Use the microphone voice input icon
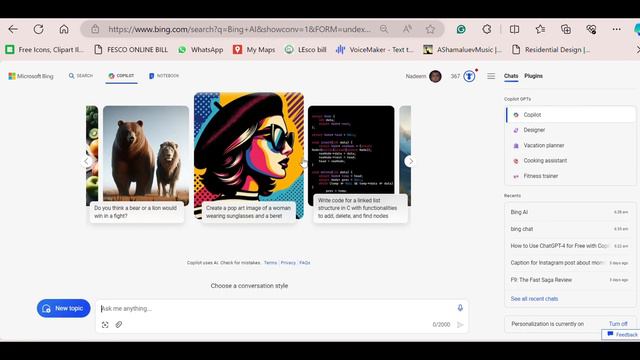Viewport: 640px width, 360px height. [x=460, y=308]
